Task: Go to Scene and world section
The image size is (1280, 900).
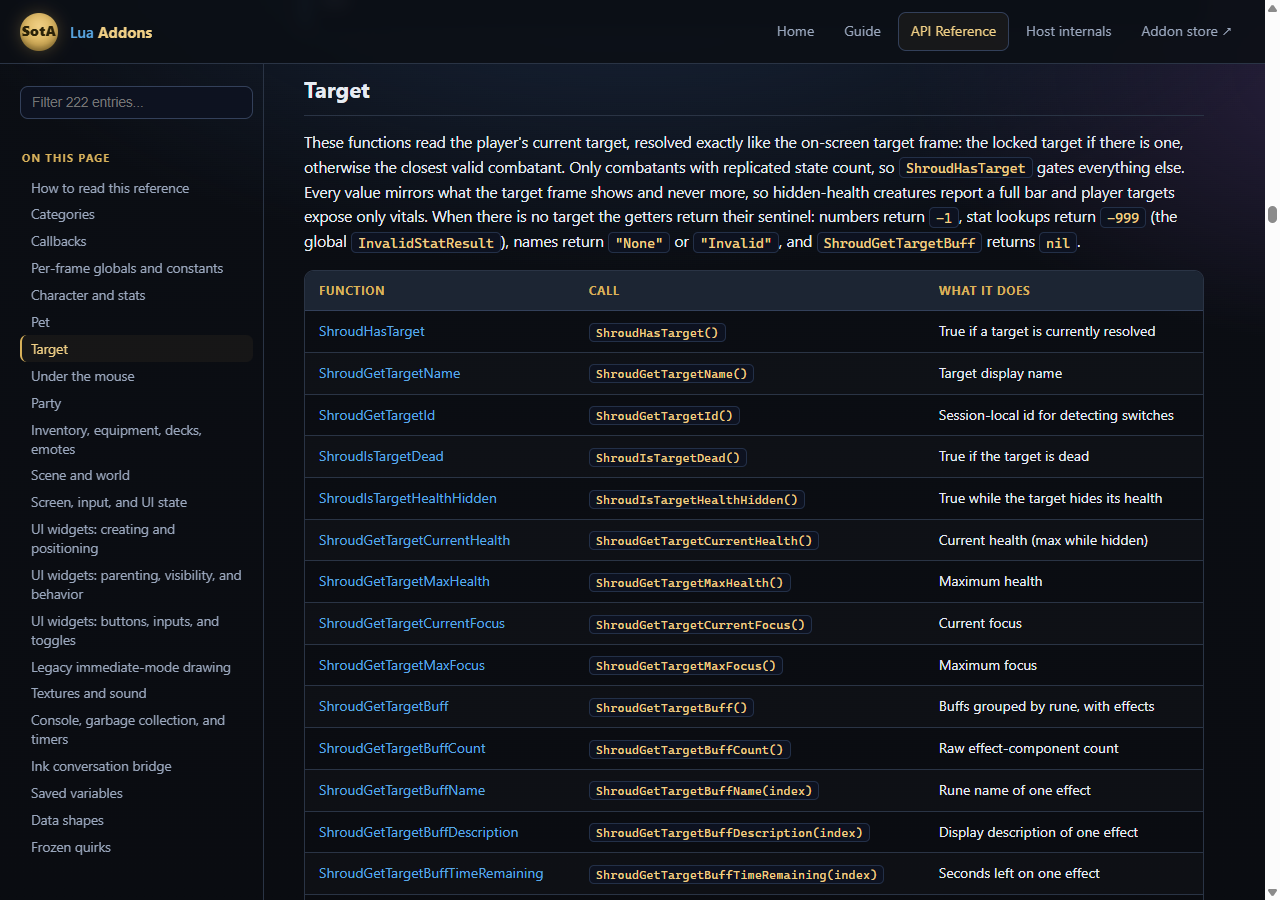Action: 80,475
